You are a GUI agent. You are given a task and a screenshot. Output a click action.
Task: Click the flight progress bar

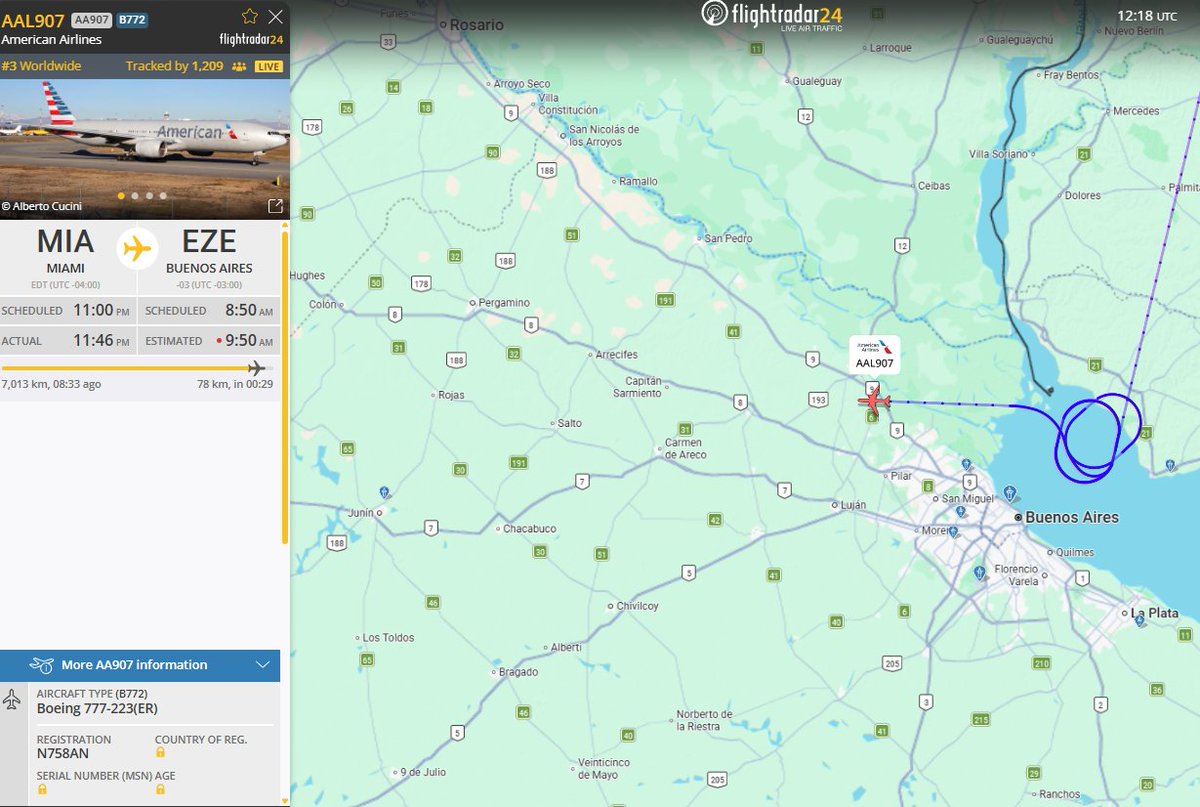(137, 368)
